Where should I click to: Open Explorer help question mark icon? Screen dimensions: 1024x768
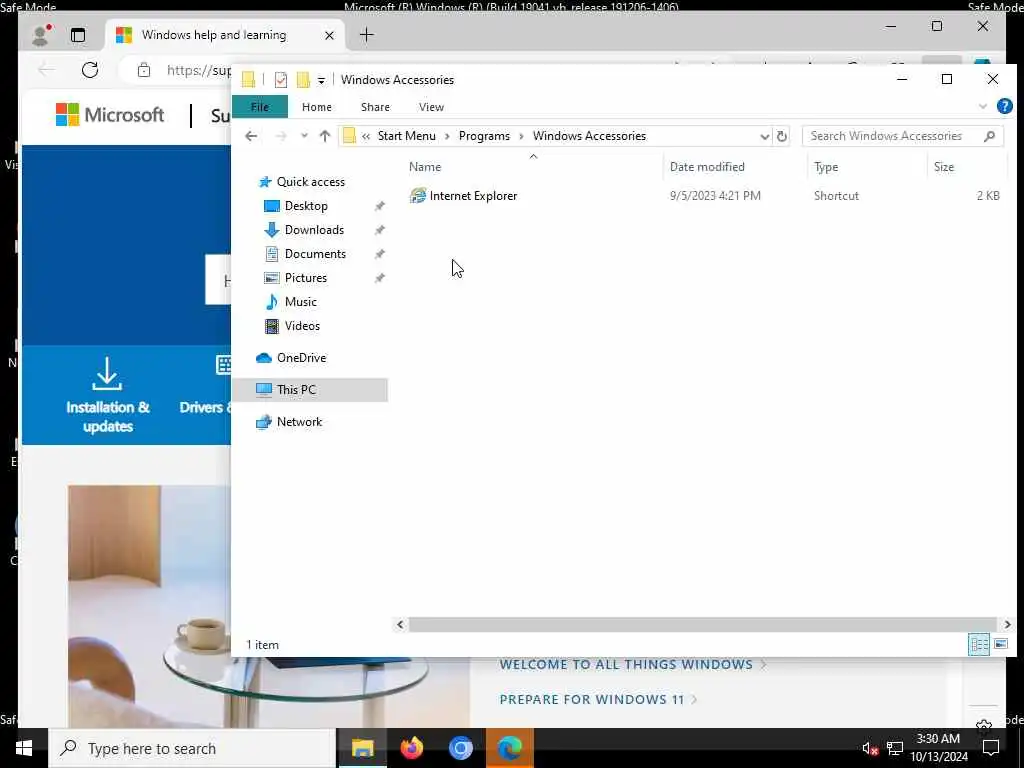click(x=1004, y=106)
